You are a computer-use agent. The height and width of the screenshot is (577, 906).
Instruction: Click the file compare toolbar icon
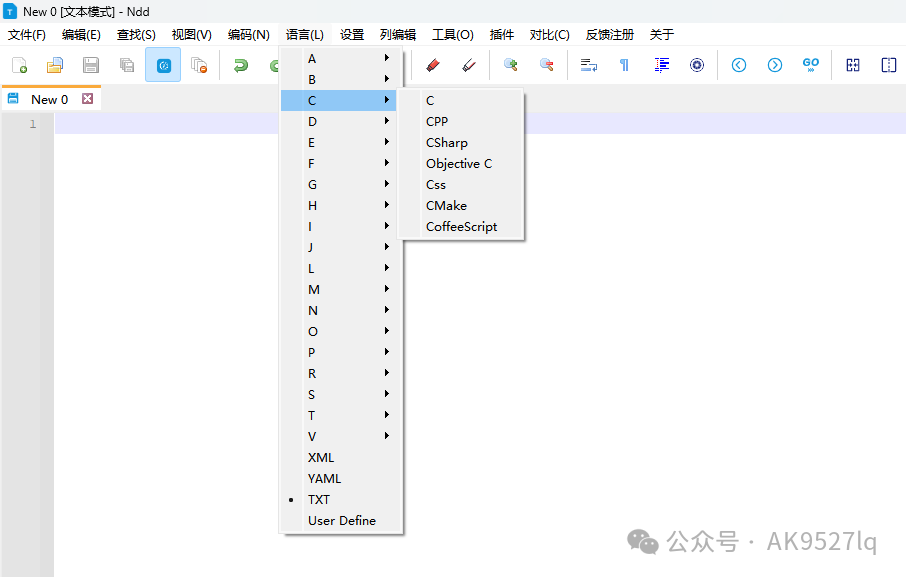click(853, 65)
